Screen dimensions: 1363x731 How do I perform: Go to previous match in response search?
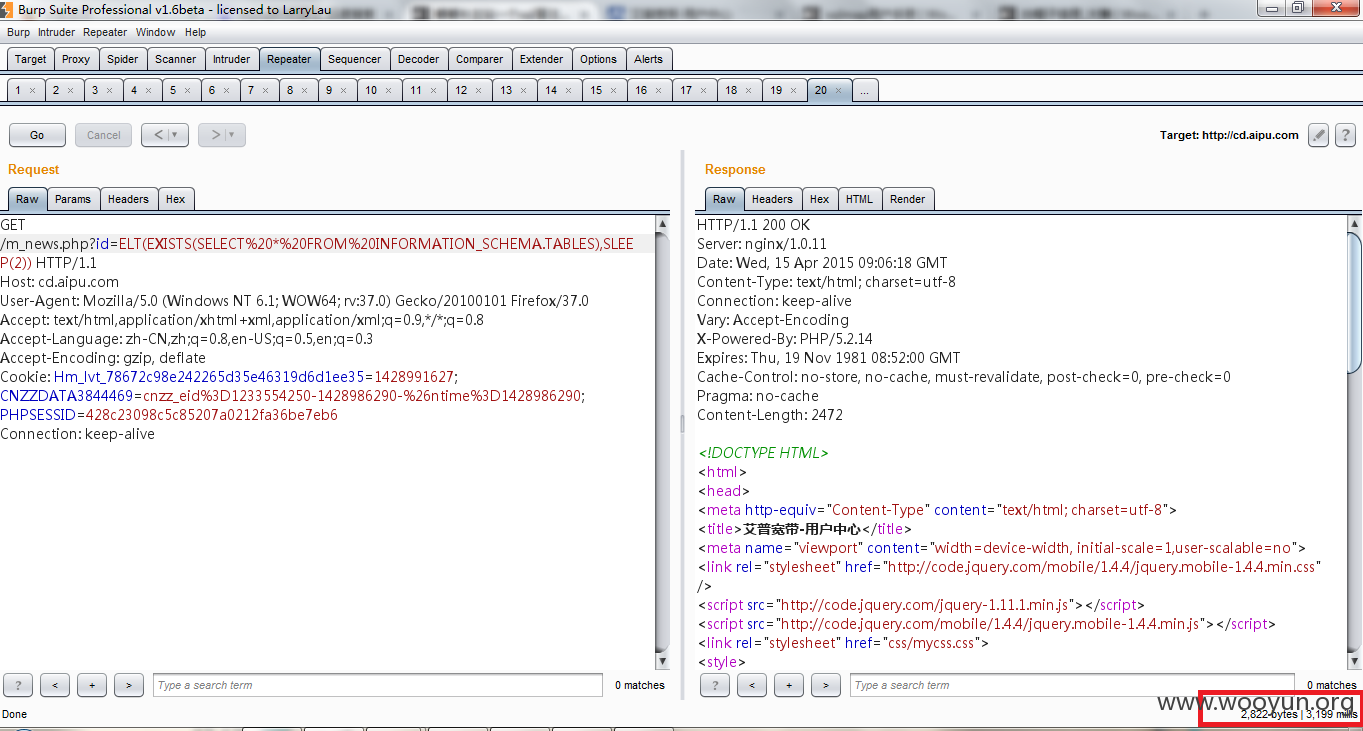pyautogui.click(x=752, y=685)
